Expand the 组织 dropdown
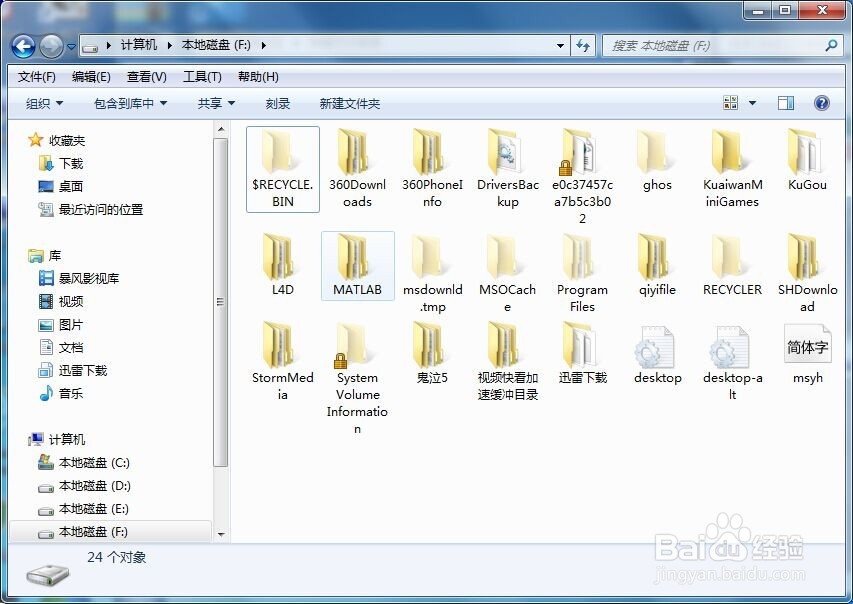The height and width of the screenshot is (604, 853). pyautogui.click(x=43, y=102)
